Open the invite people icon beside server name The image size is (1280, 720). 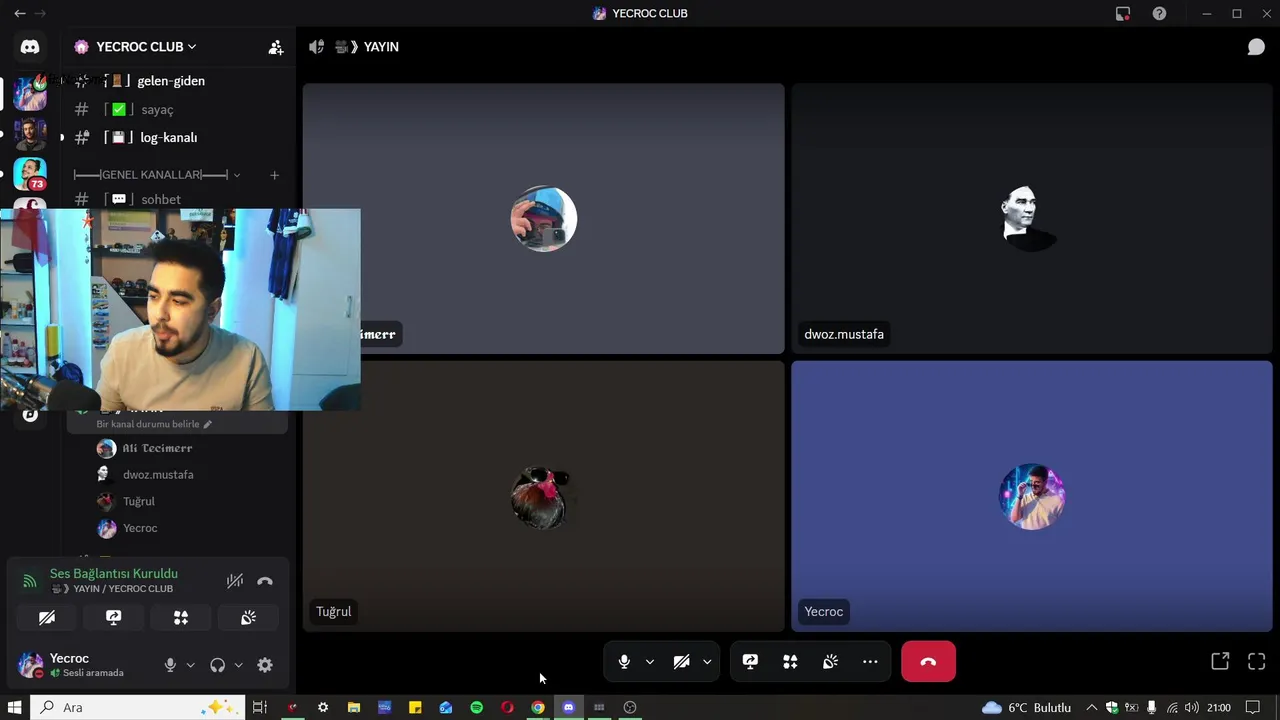pos(276,47)
